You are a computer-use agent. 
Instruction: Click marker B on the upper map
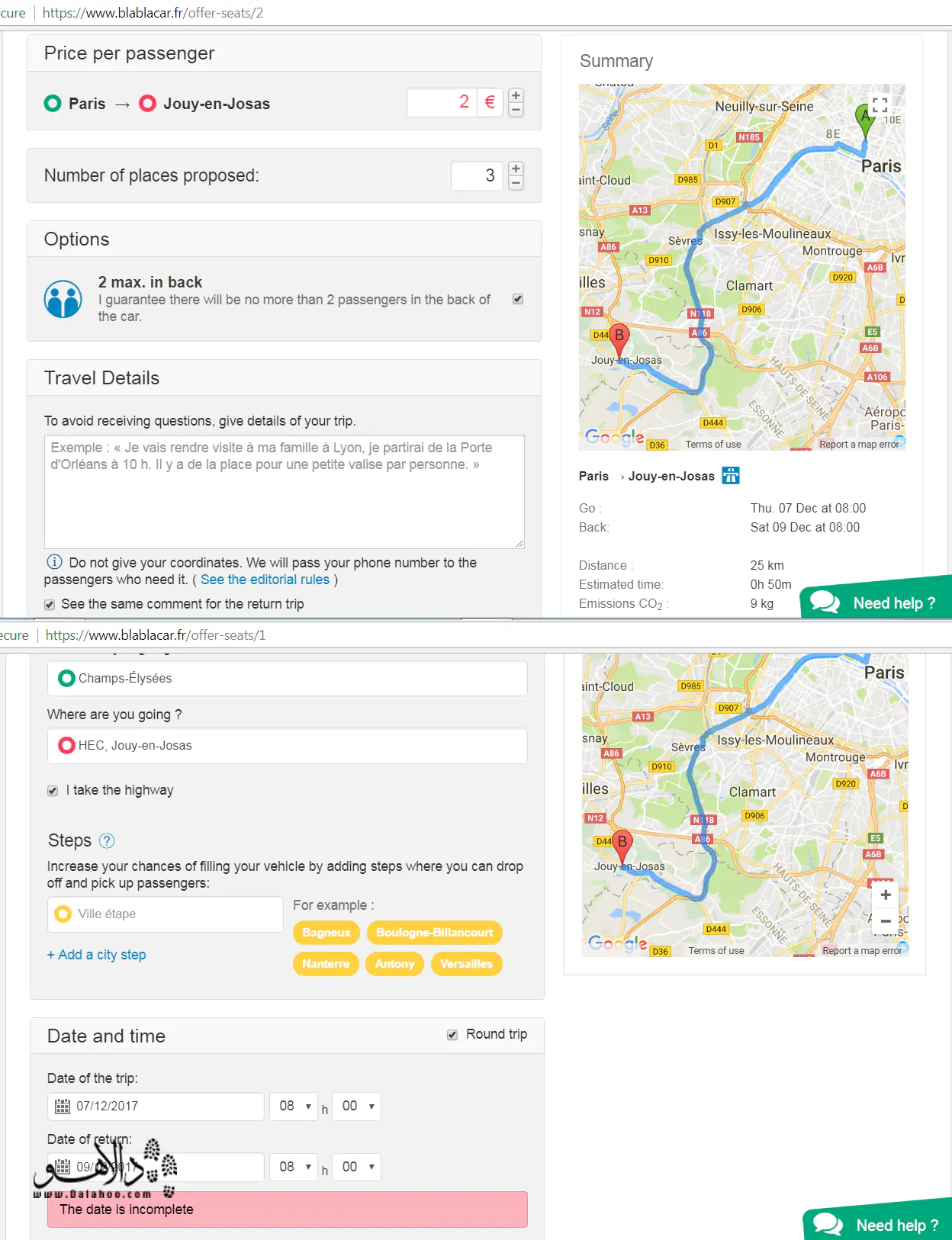619,341
